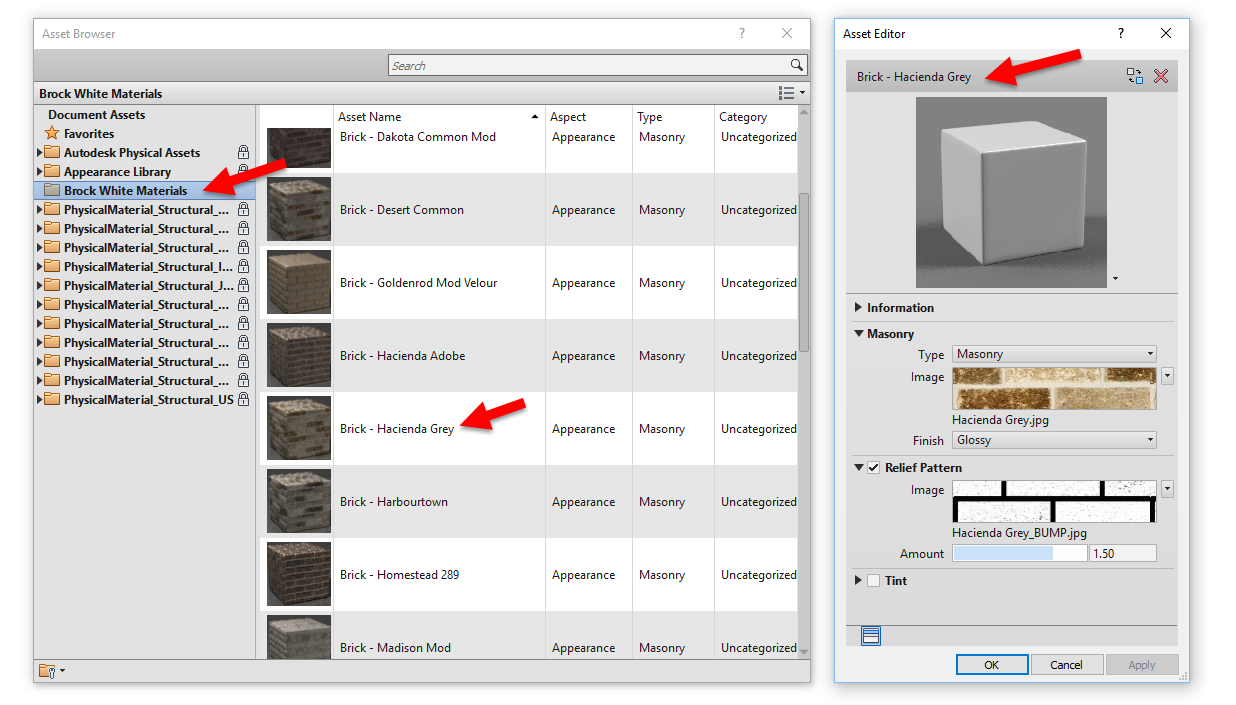Click the red X to delete the asset
The width and height of the screenshot is (1236, 705).
1160,76
